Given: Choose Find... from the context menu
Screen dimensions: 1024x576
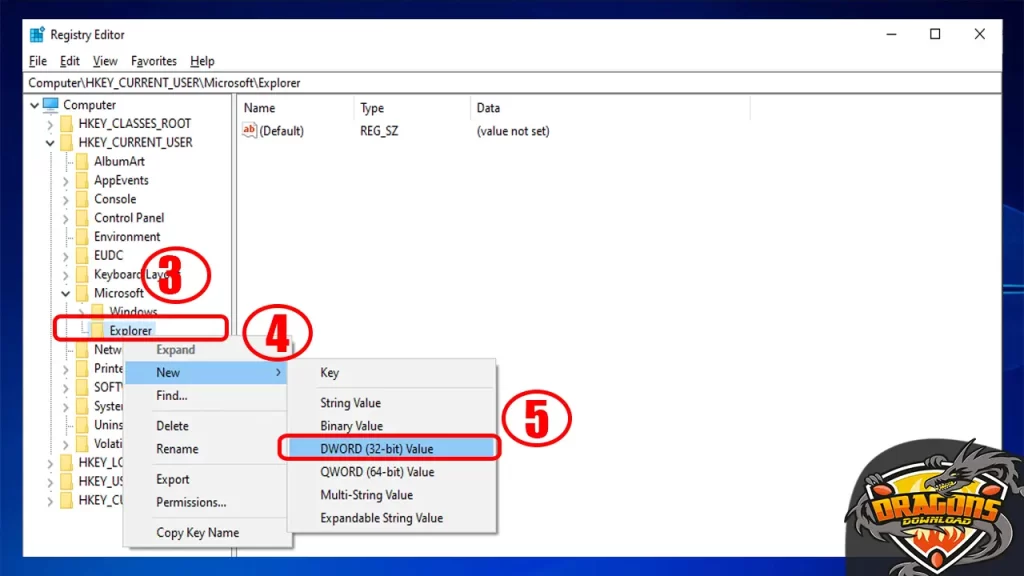Looking at the screenshot, I should click(x=174, y=396).
